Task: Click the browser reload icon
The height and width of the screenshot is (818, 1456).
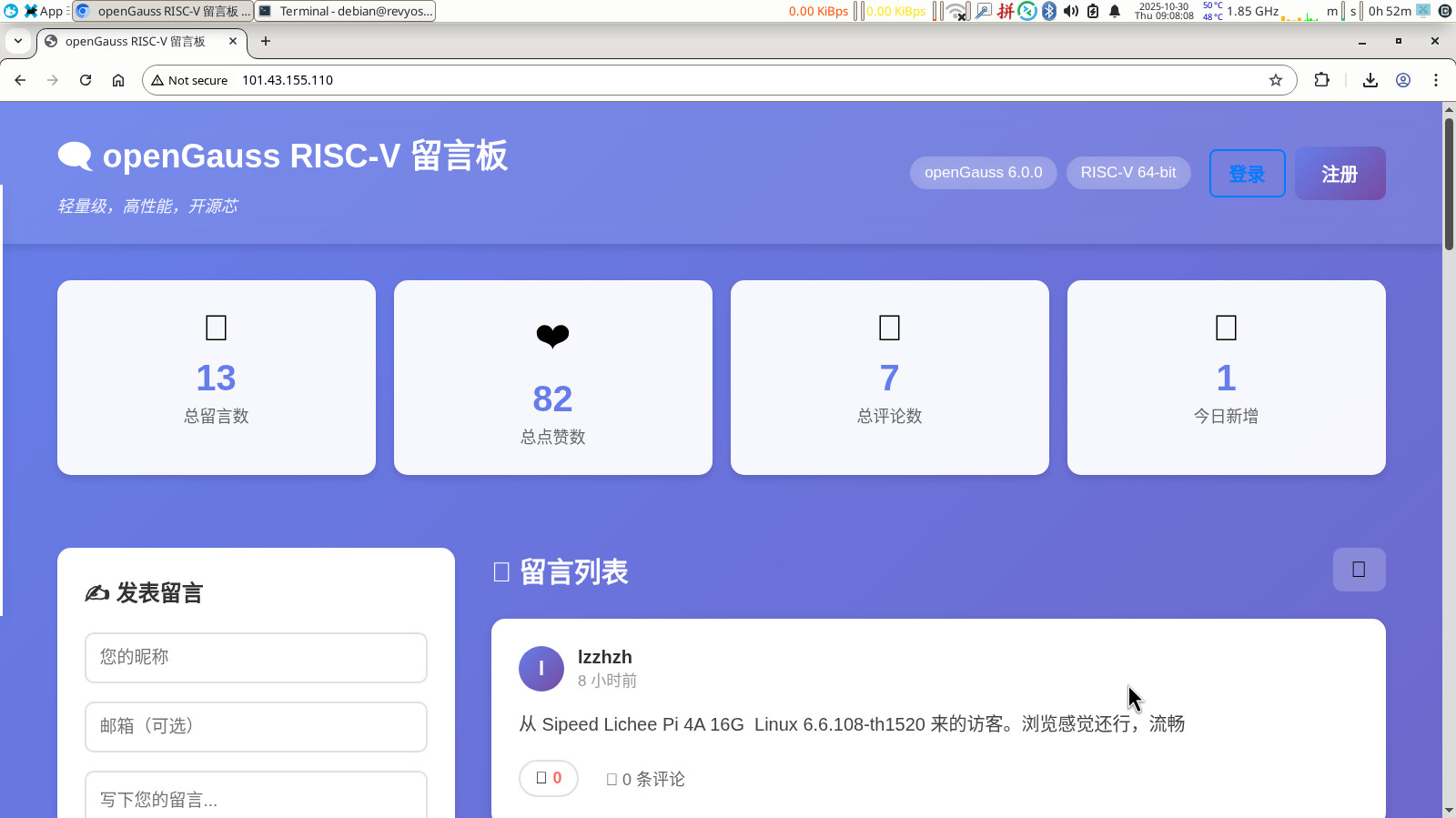Action: tap(86, 80)
